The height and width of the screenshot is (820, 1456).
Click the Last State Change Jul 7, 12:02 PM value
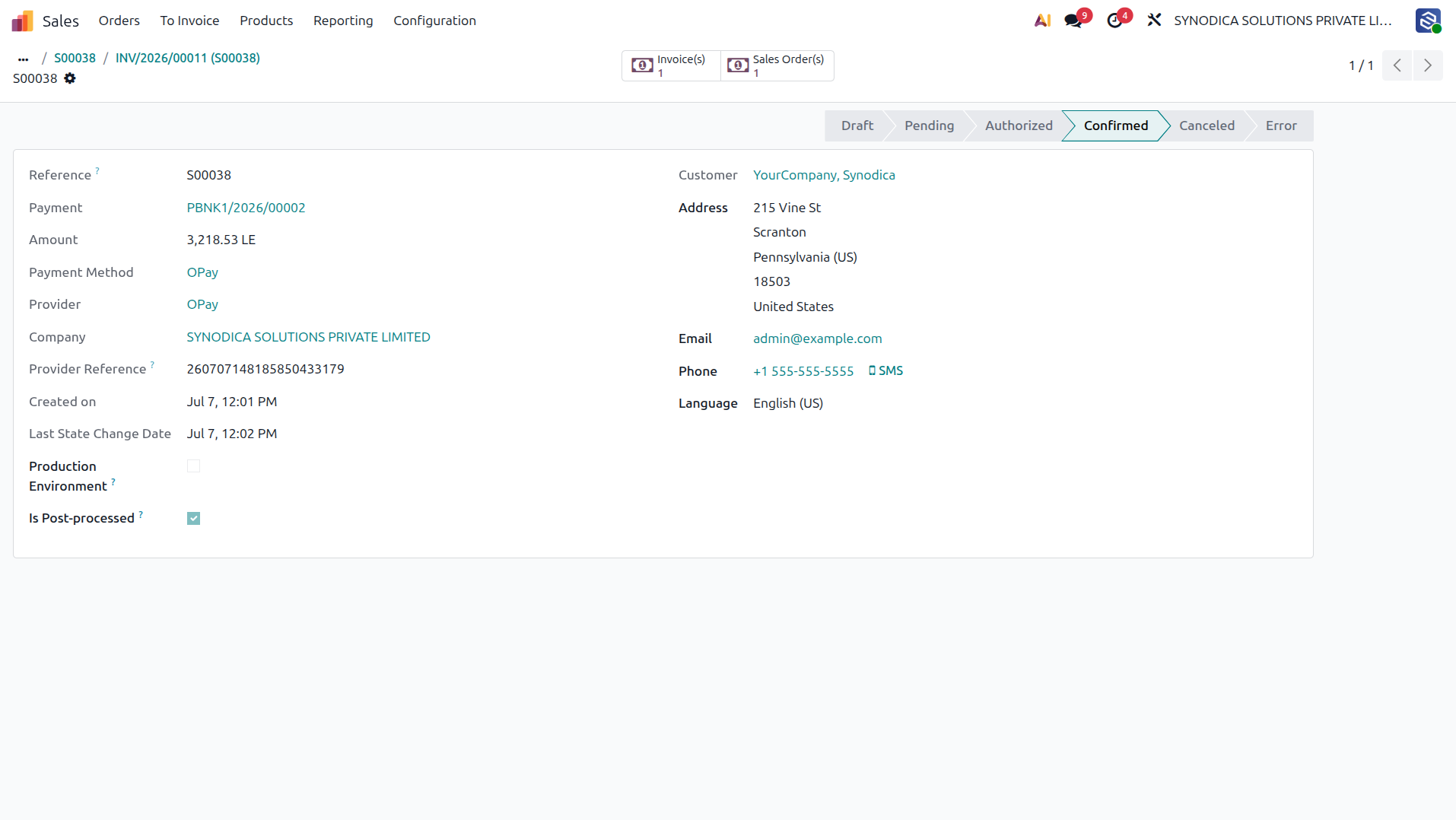[x=232, y=434]
